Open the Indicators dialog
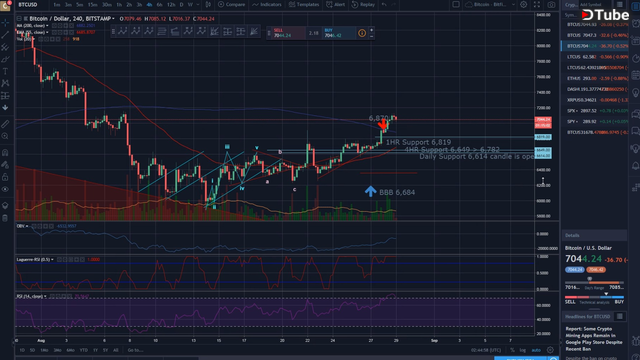The width and height of the screenshot is (640, 360). click(x=267, y=4)
